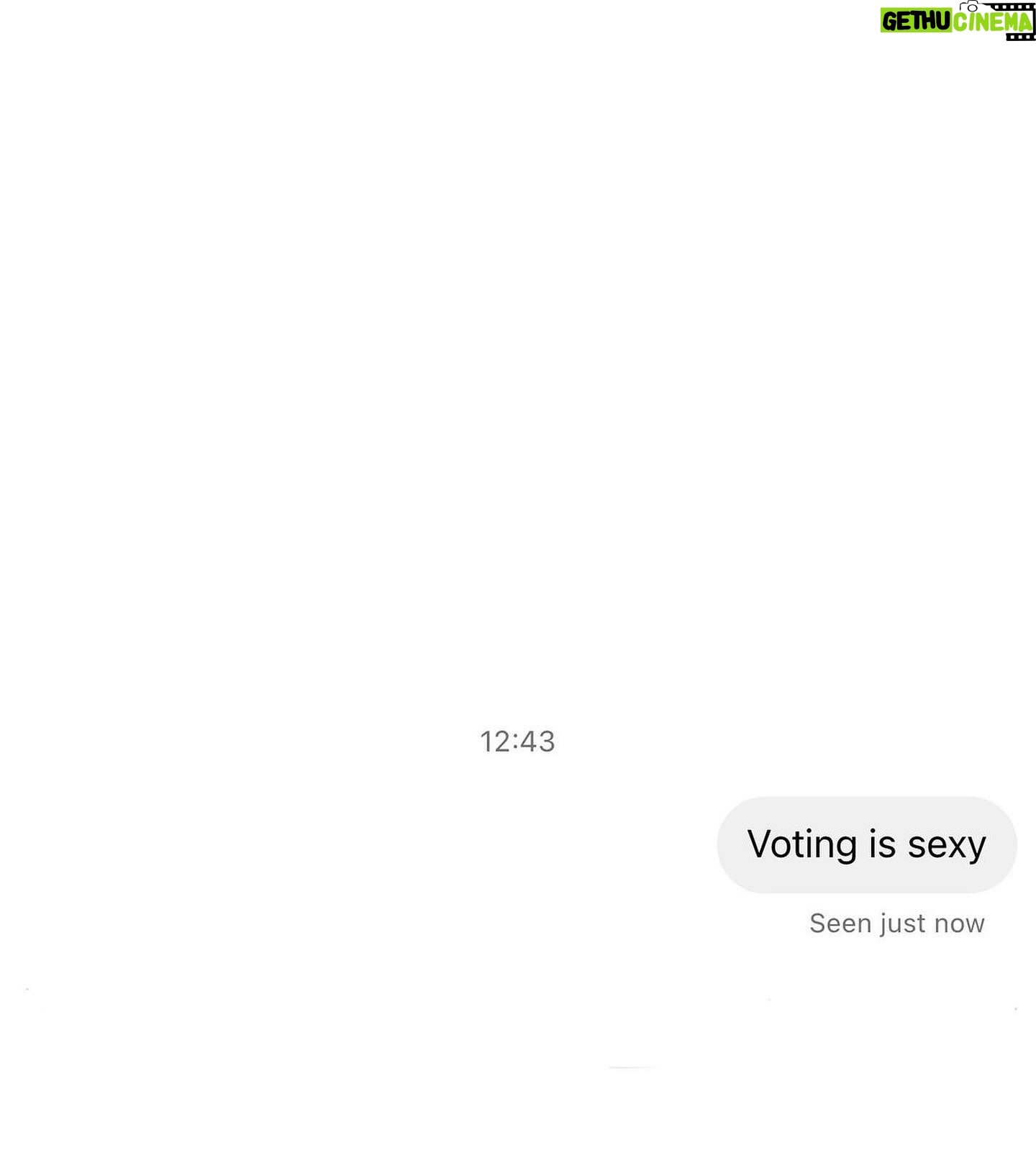Click the black GETHU text on green box
The image size is (1036, 1168).
916,22
